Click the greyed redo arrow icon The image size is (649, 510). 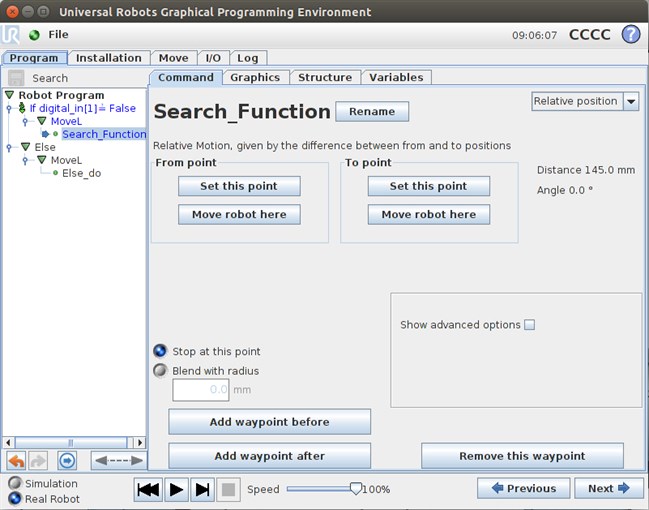click(x=38, y=460)
